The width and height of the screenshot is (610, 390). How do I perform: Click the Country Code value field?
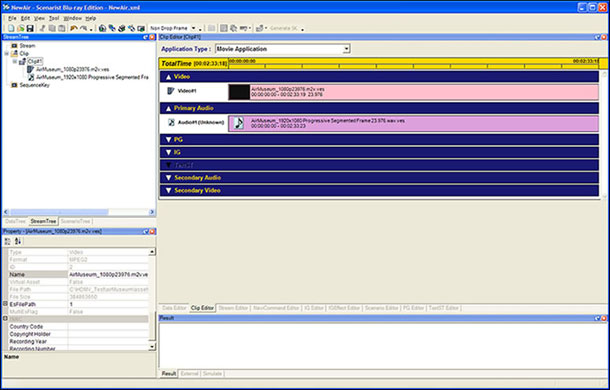click(108, 327)
